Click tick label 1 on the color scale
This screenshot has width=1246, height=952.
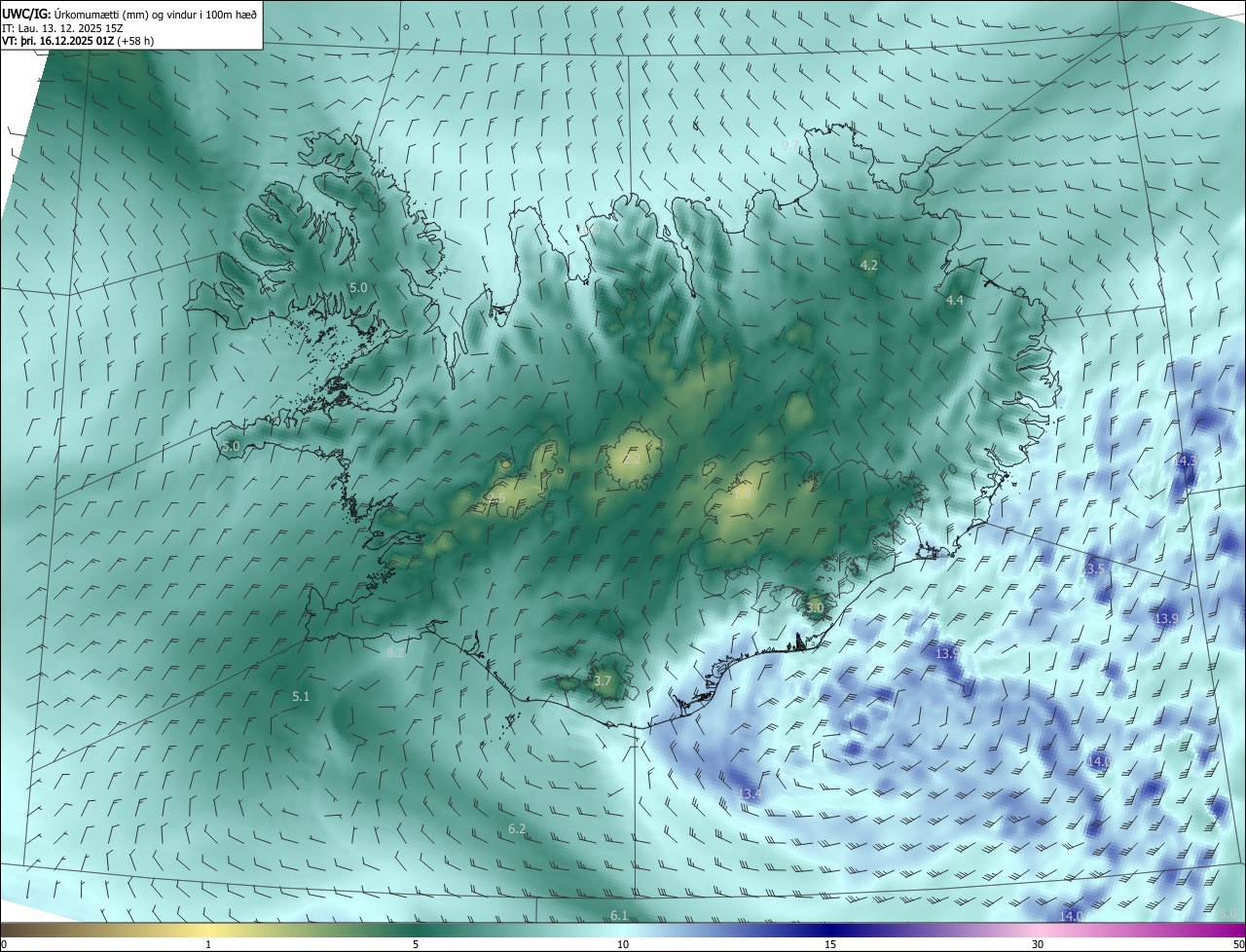coord(208,944)
